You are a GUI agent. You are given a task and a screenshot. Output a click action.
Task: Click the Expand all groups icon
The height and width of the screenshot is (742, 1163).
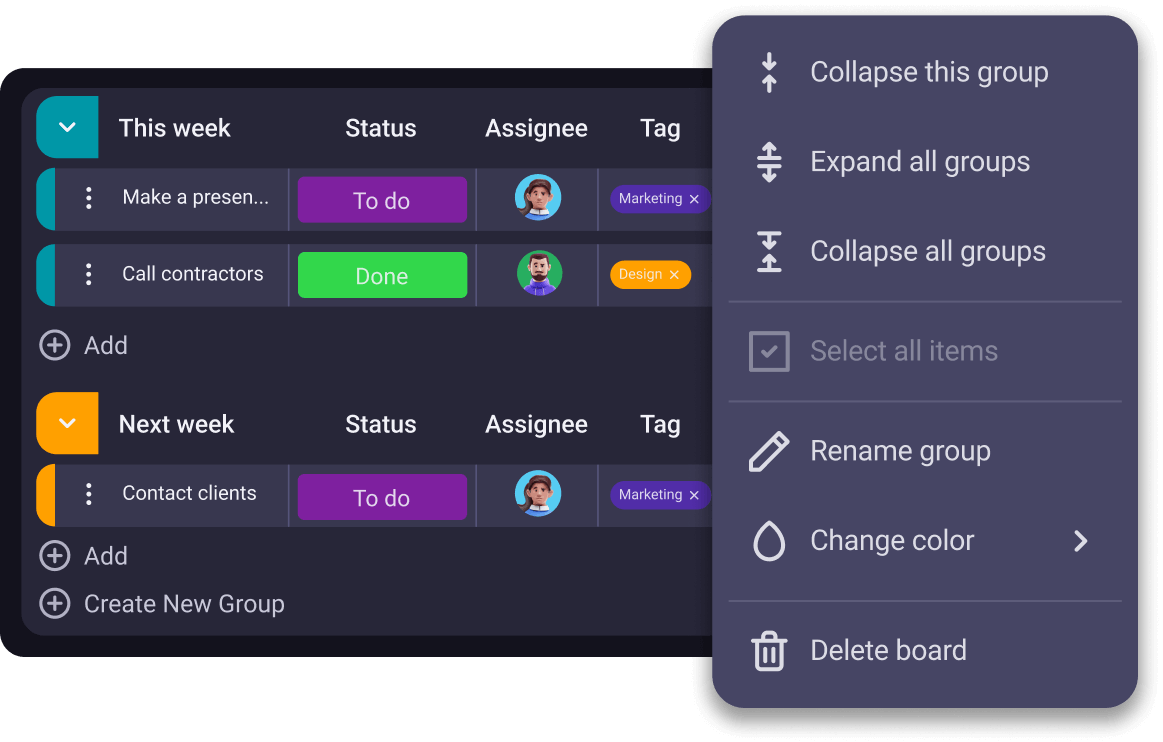(x=768, y=161)
